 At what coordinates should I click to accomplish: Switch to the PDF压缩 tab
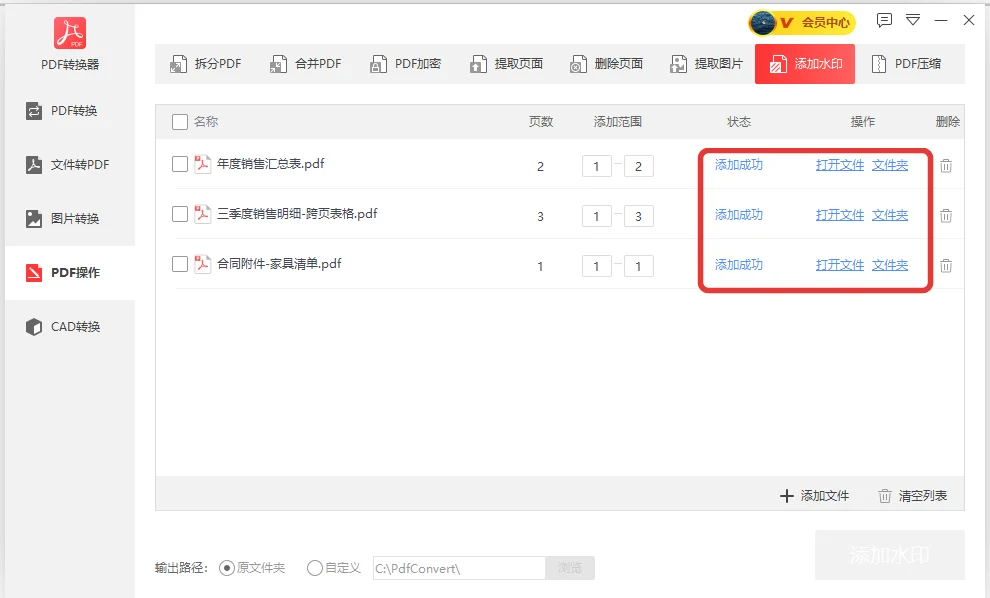click(x=905, y=64)
